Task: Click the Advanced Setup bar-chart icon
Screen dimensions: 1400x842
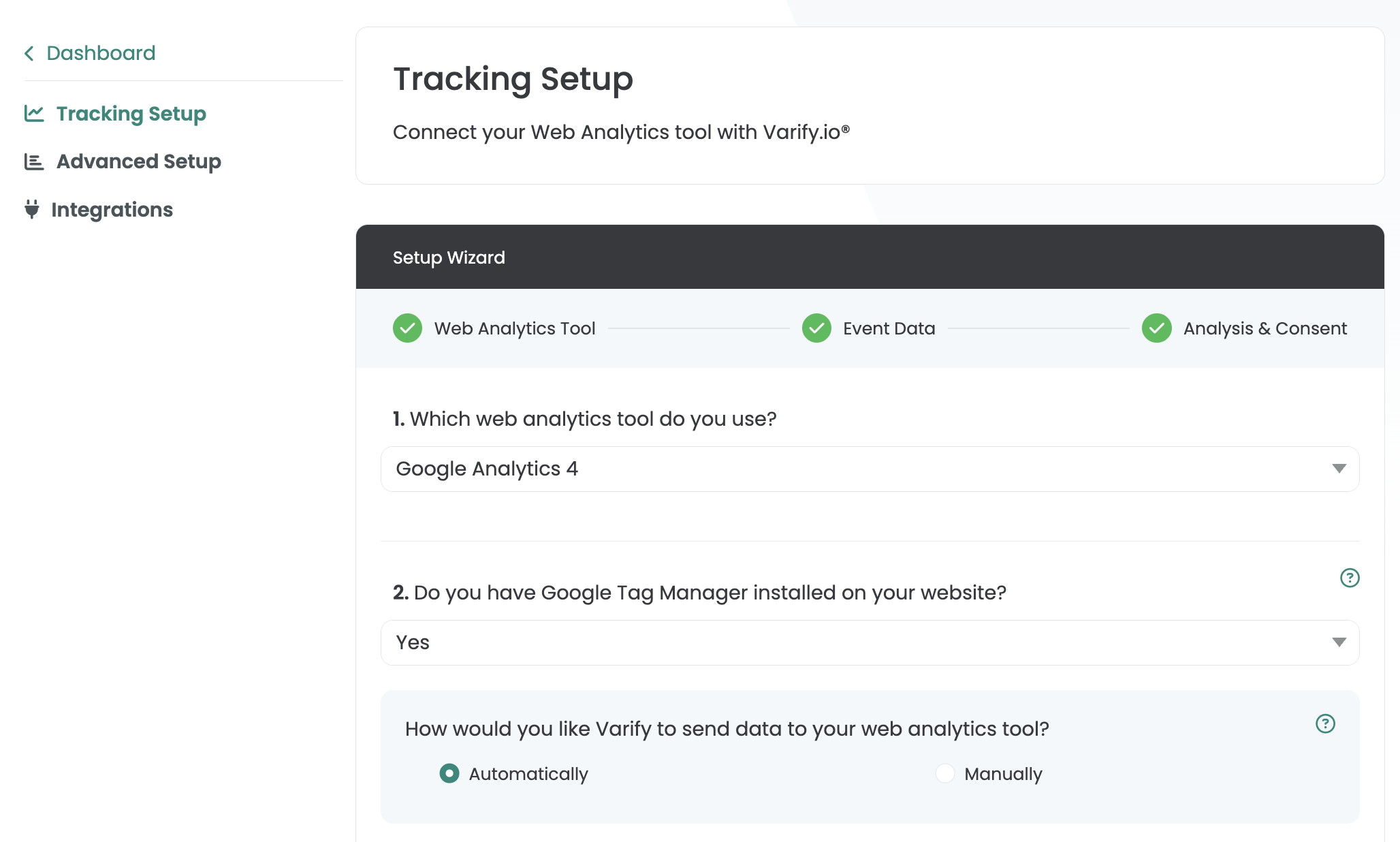Action: click(x=34, y=161)
